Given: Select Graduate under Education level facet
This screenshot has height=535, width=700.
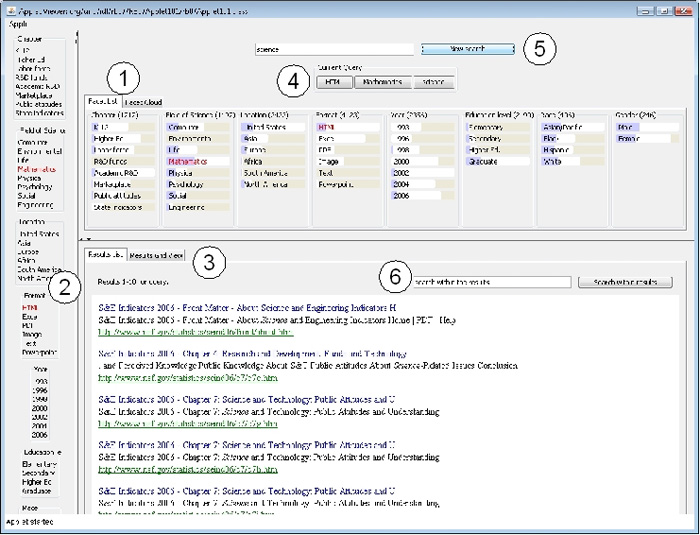Looking at the screenshot, I should 483,161.
